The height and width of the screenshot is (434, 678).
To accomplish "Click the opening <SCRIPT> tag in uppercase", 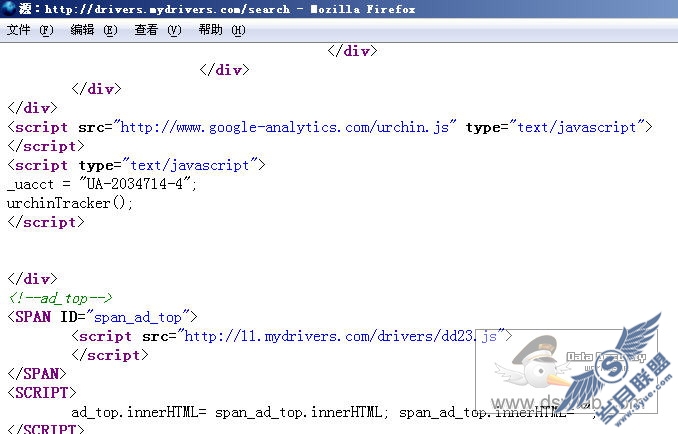I will pos(42,393).
